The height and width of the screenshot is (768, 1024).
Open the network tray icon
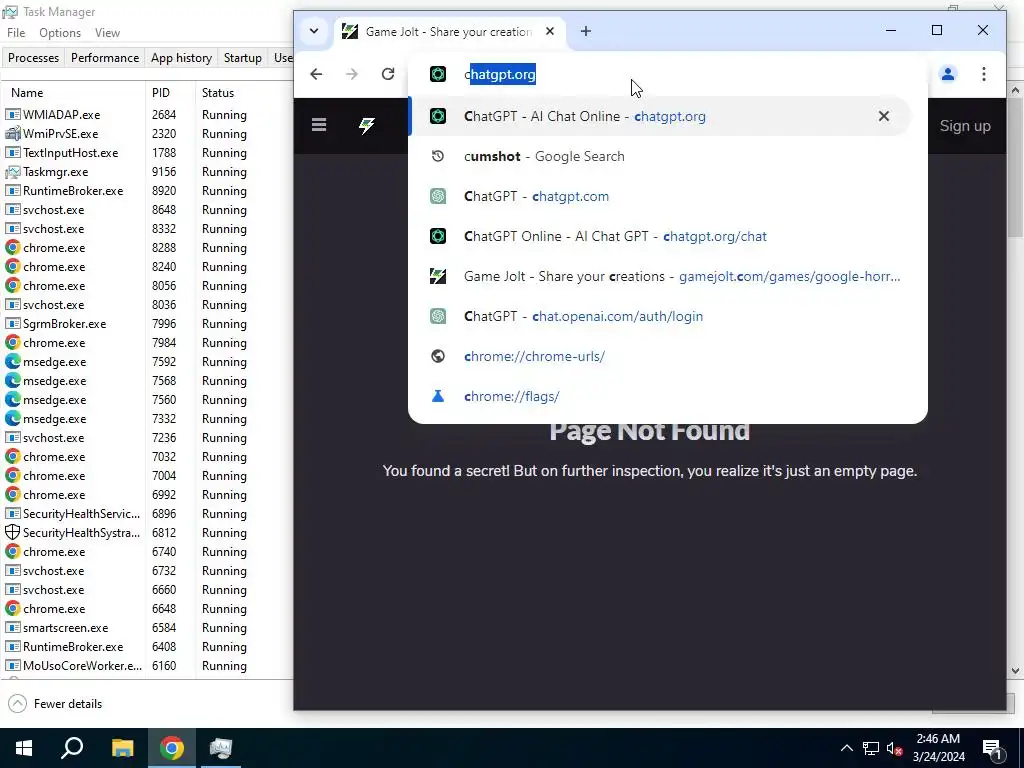click(871, 748)
